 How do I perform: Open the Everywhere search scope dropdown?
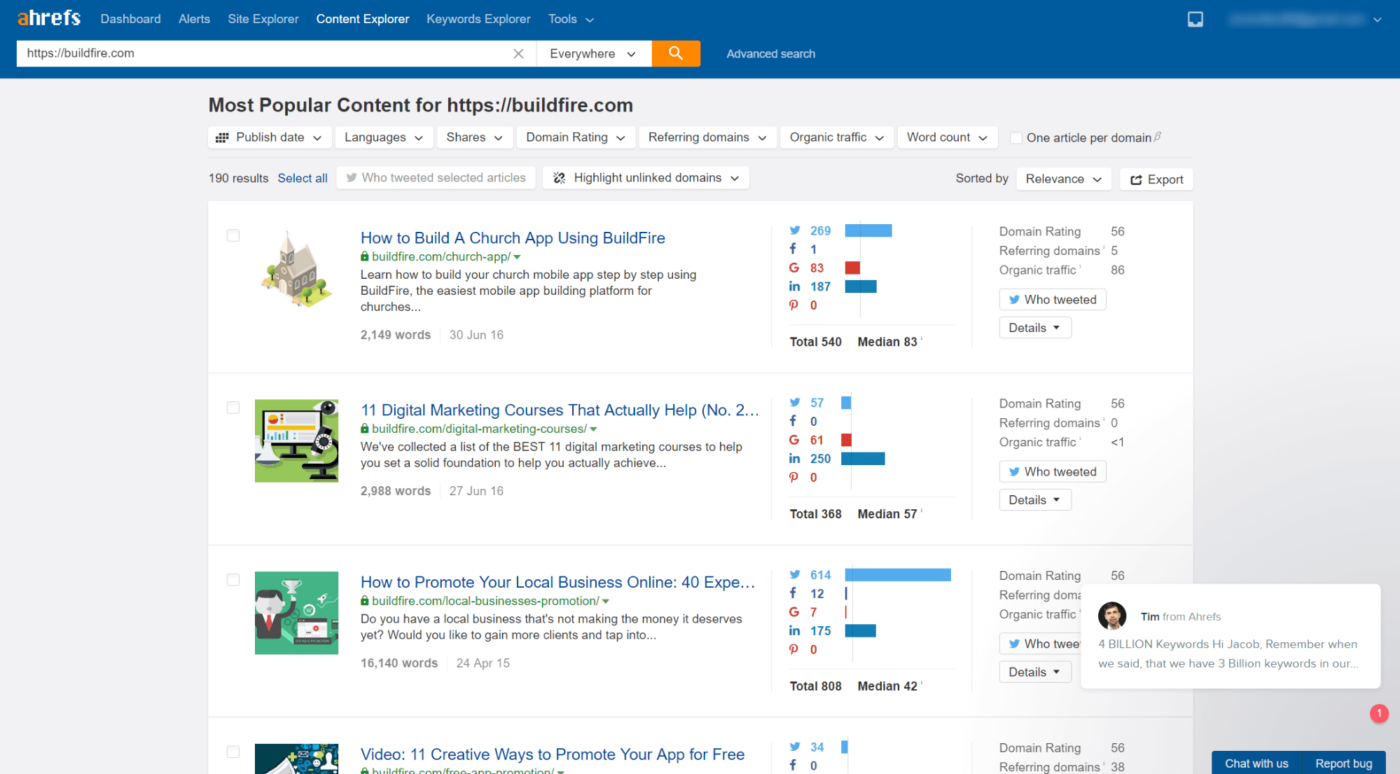tap(594, 54)
